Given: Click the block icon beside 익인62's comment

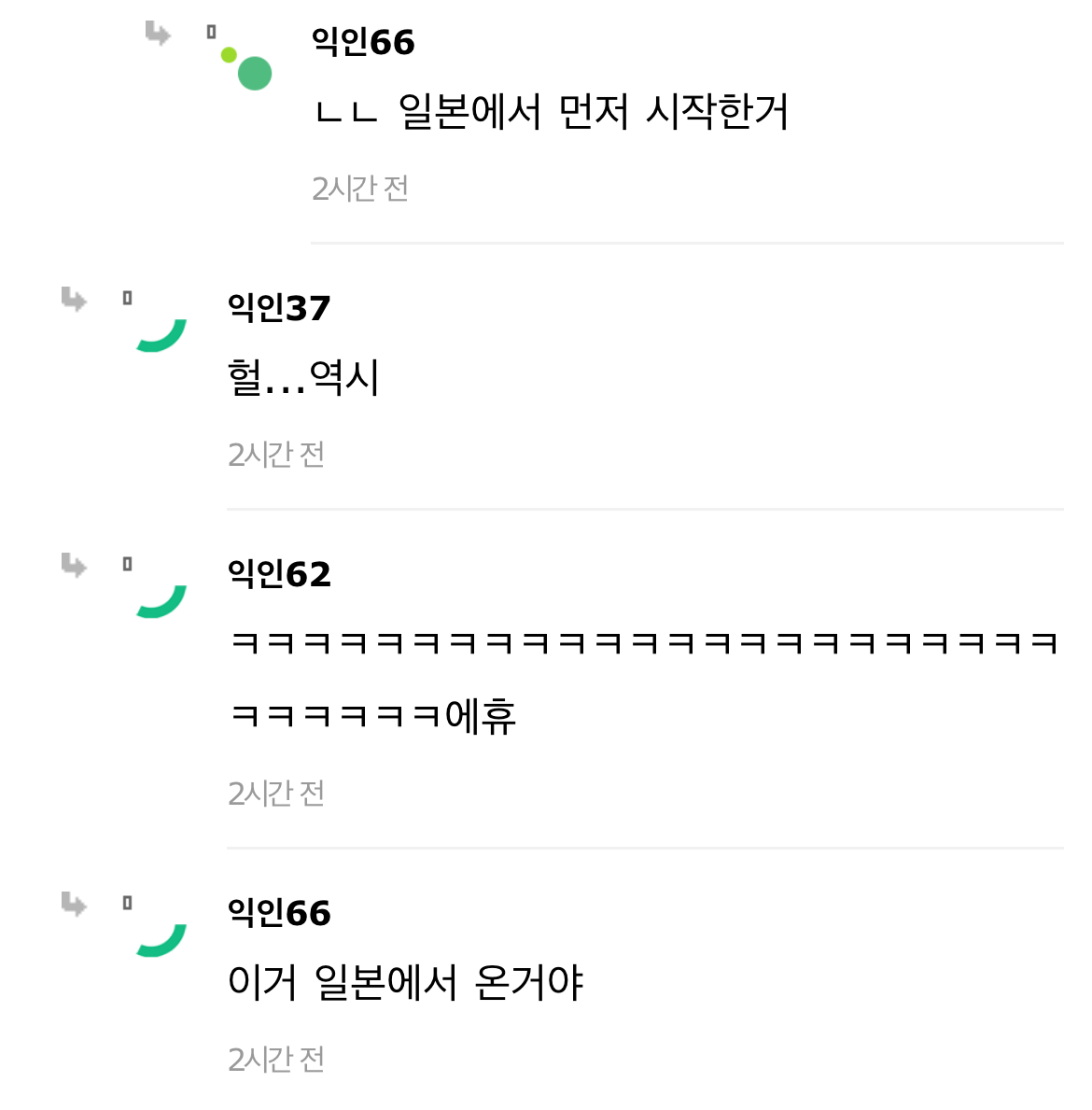Looking at the screenshot, I should coord(127,561).
